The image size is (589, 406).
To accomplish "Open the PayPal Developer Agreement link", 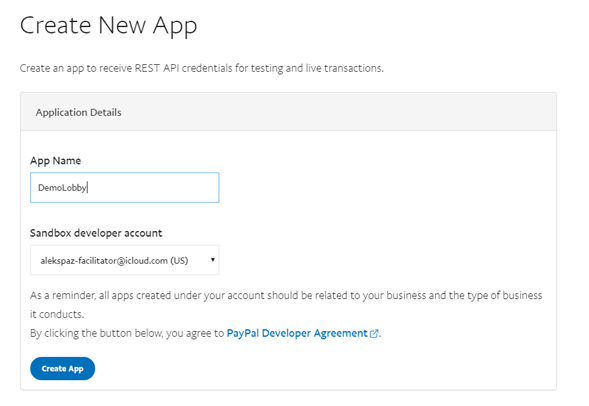I will pos(297,334).
